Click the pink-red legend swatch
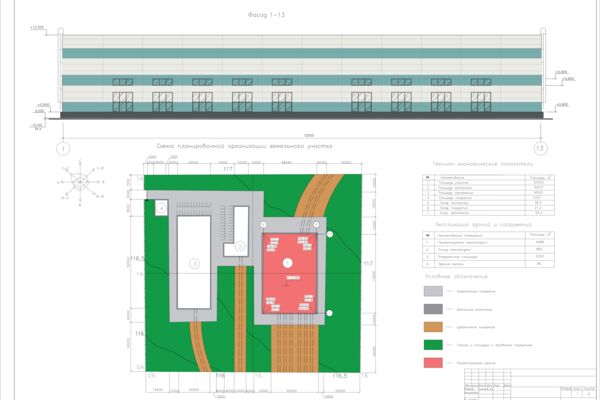The width and height of the screenshot is (600, 400). click(433, 363)
